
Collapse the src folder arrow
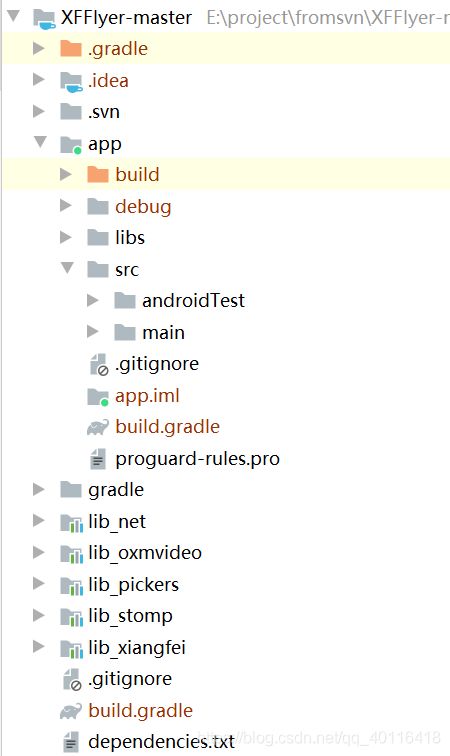(67, 268)
